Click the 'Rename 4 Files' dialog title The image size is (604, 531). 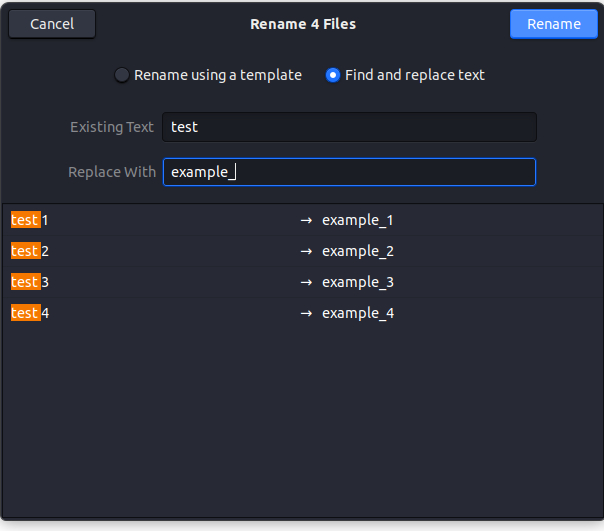(302, 24)
